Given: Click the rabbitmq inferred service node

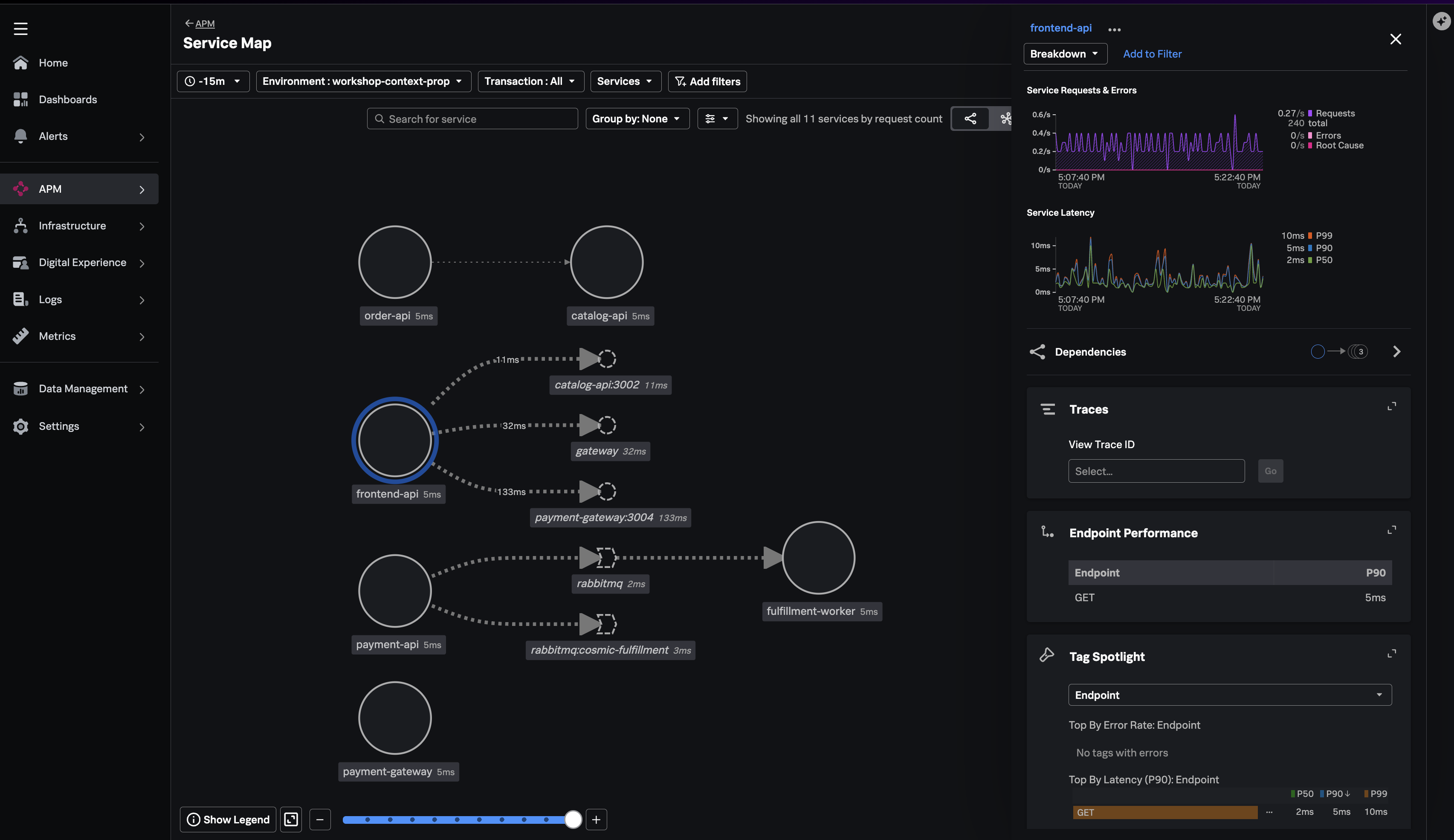Looking at the screenshot, I should (606, 558).
